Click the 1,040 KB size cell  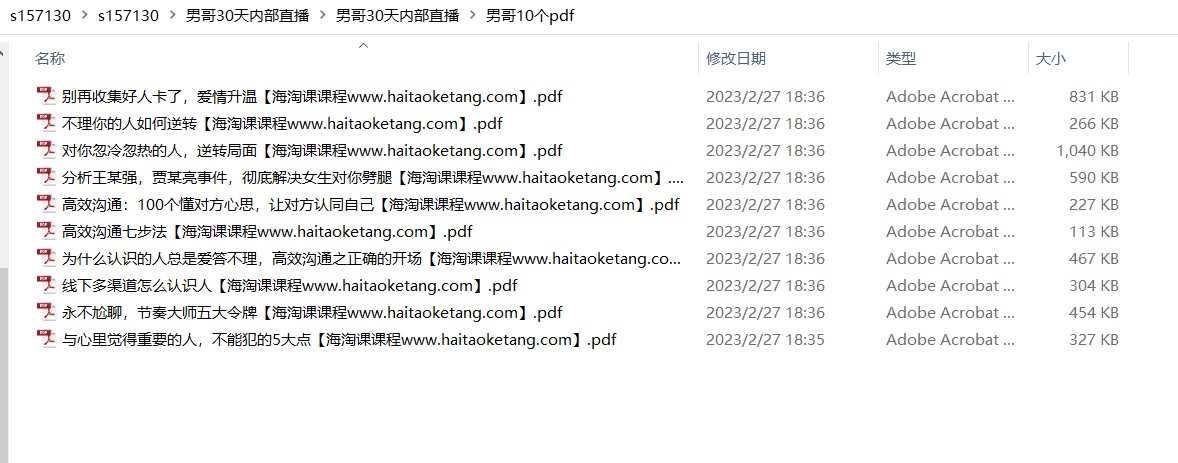point(1087,150)
